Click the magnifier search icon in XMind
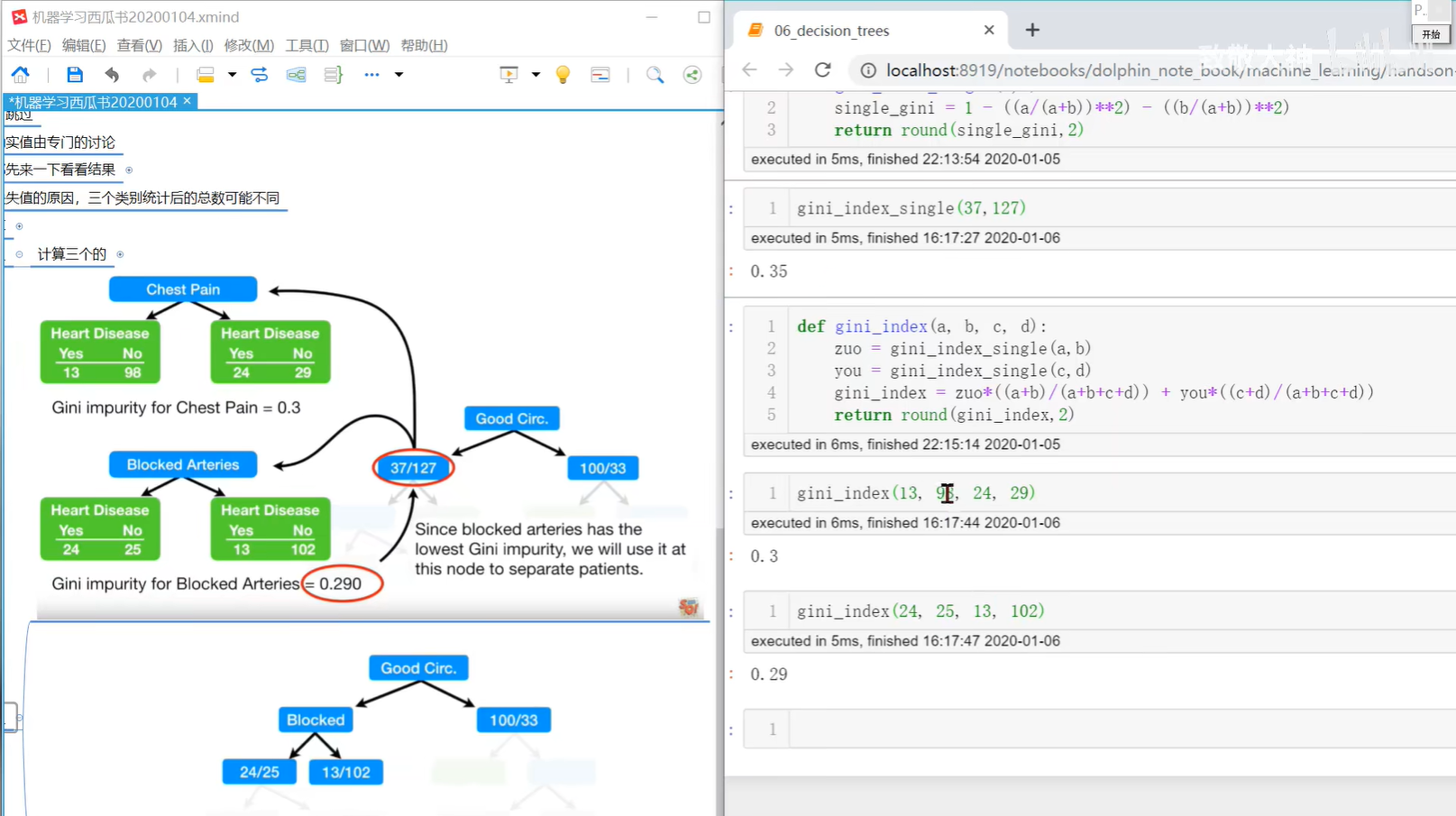This screenshot has width=1456, height=816. pyautogui.click(x=655, y=75)
